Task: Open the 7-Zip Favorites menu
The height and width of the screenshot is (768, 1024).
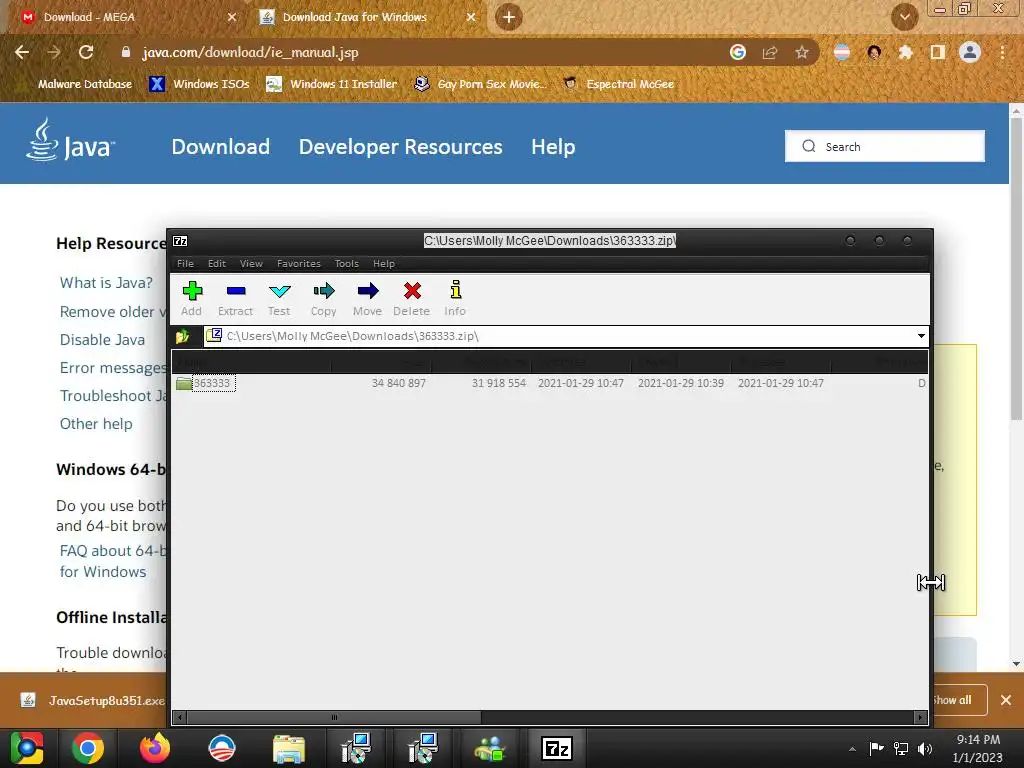Action: point(298,264)
